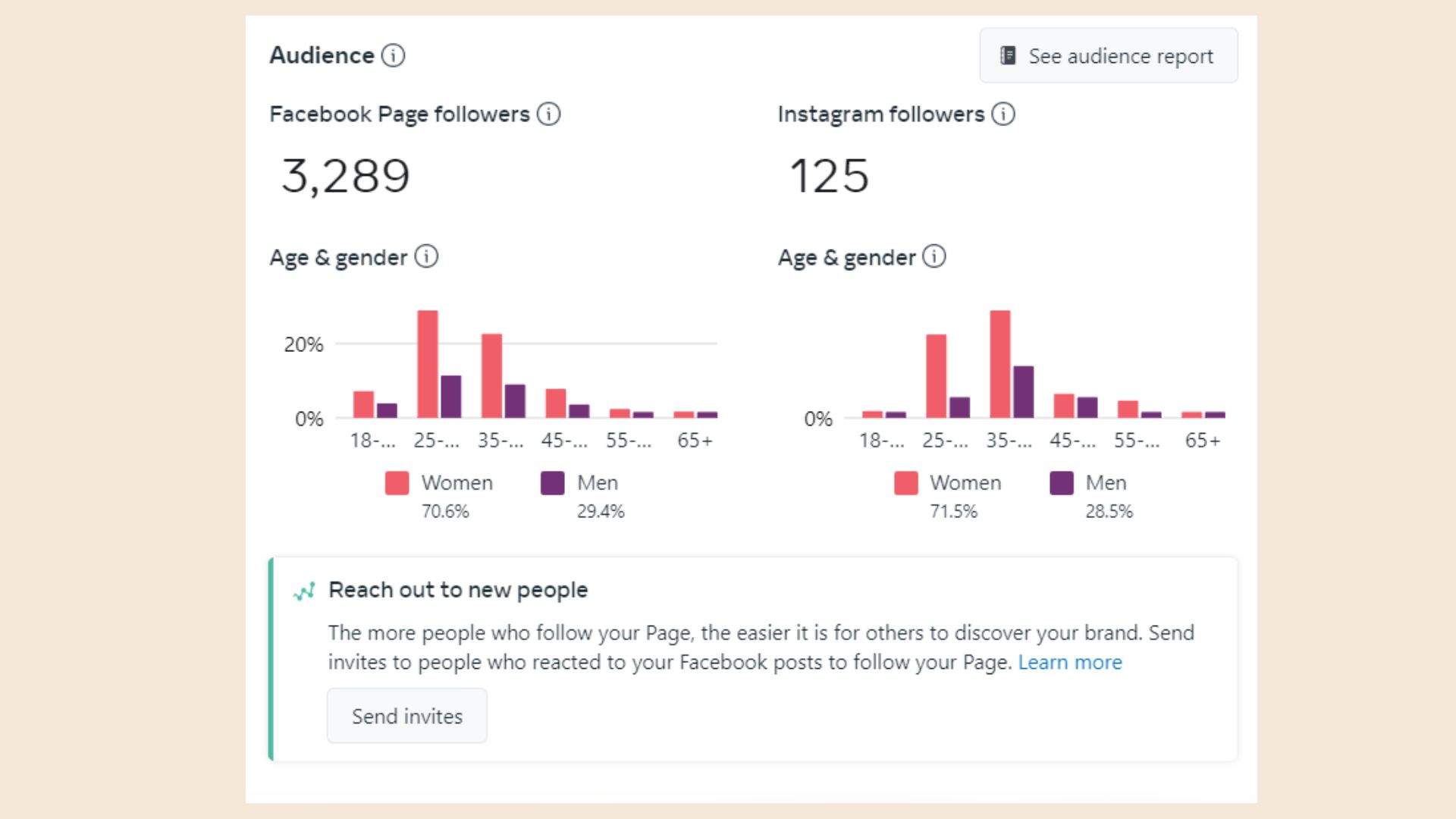Screen dimensions: 1456x819
Task: Click Instagram chart 35- men bar
Action: coord(1024,392)
